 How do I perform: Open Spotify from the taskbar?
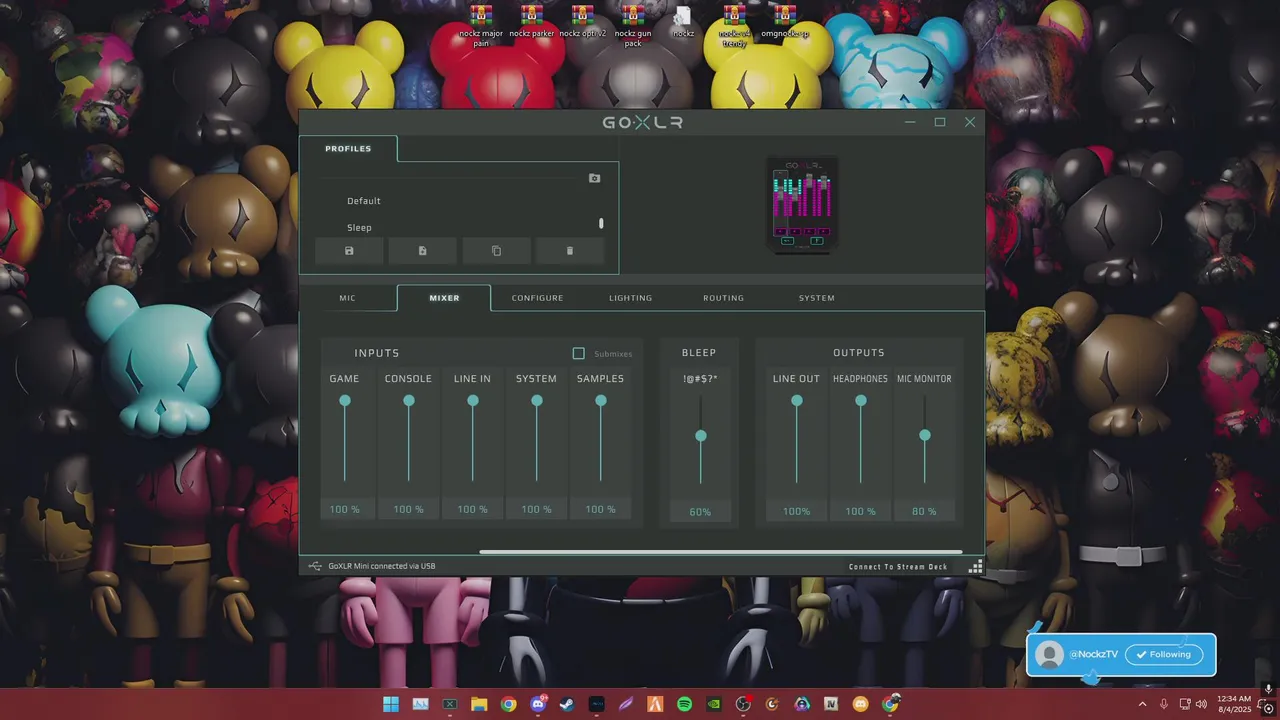pos(684,704)
